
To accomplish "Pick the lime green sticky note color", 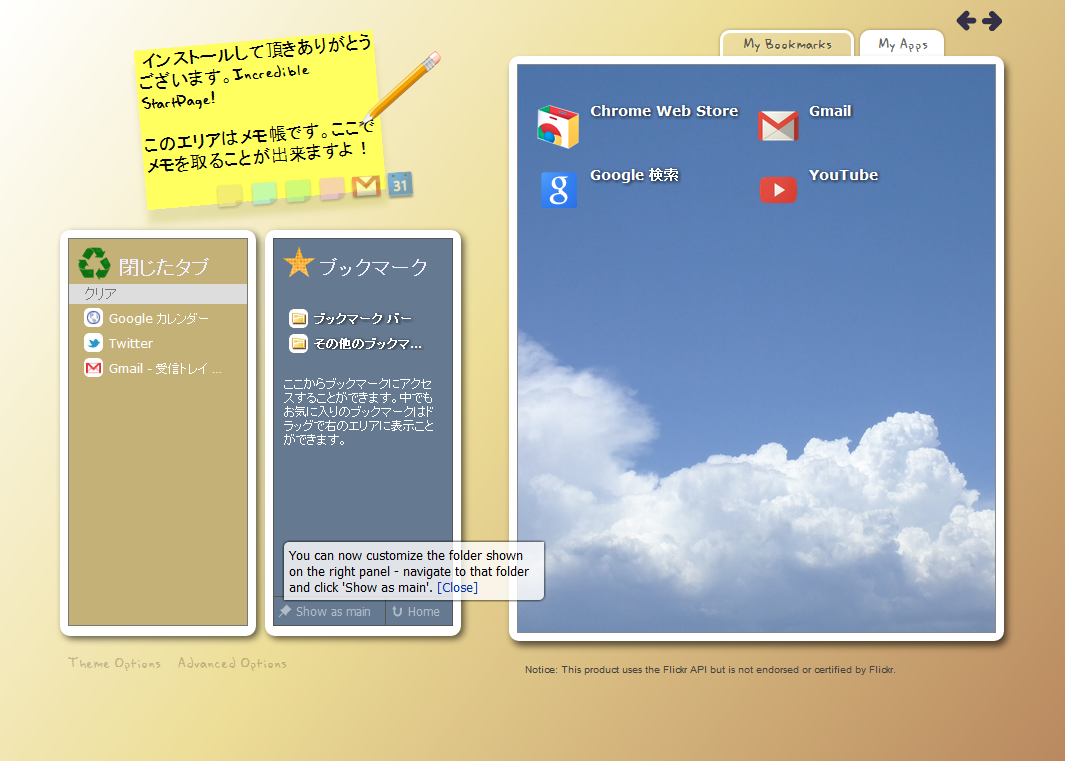I will click(x=297, y=190).
